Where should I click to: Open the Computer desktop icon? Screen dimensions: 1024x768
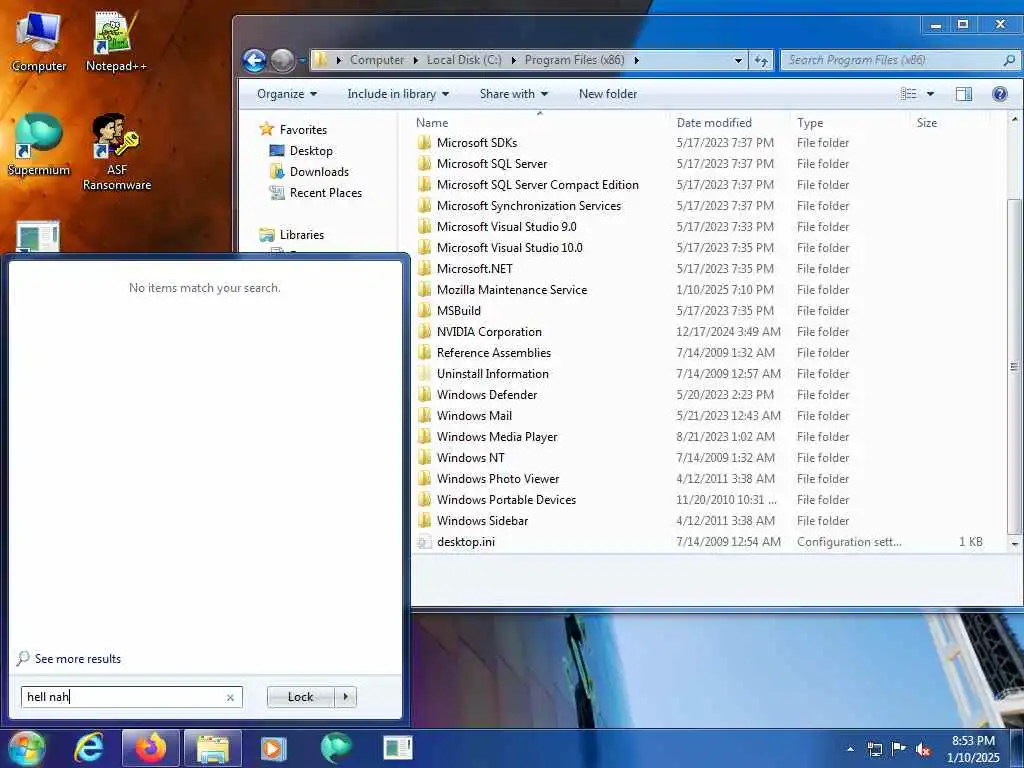pos(39,41)
